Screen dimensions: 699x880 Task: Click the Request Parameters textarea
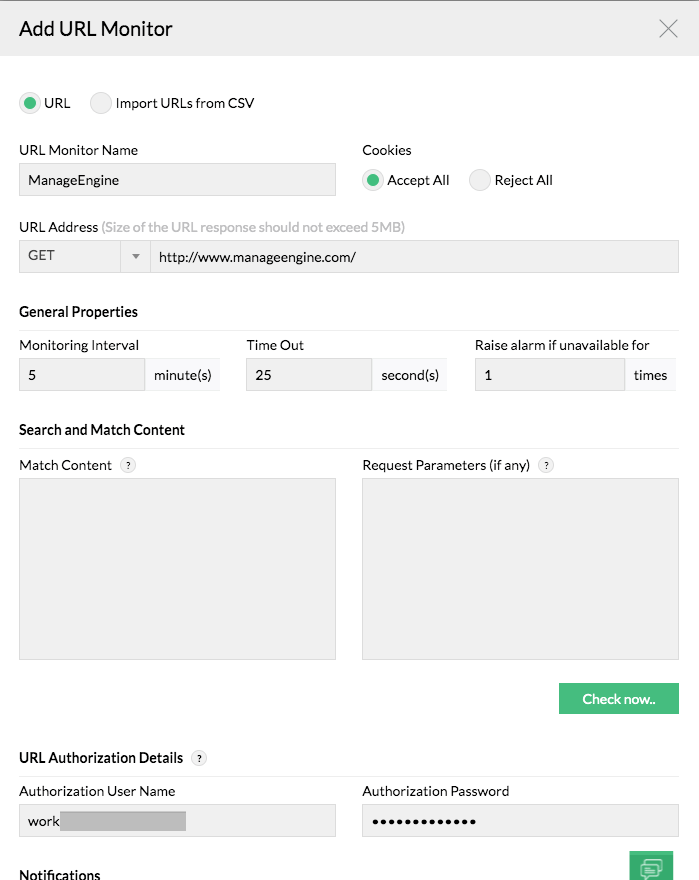click(520, 568)
